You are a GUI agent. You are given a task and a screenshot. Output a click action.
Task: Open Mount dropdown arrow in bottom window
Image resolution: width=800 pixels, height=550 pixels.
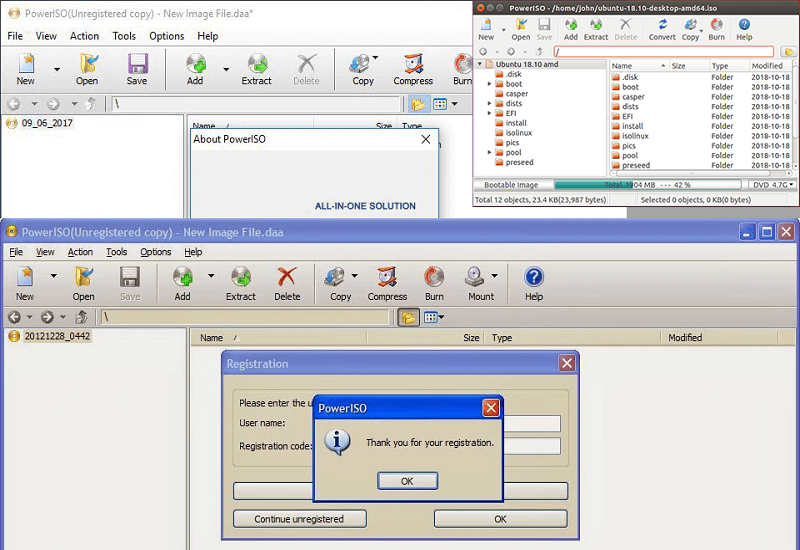pos(494,276)
